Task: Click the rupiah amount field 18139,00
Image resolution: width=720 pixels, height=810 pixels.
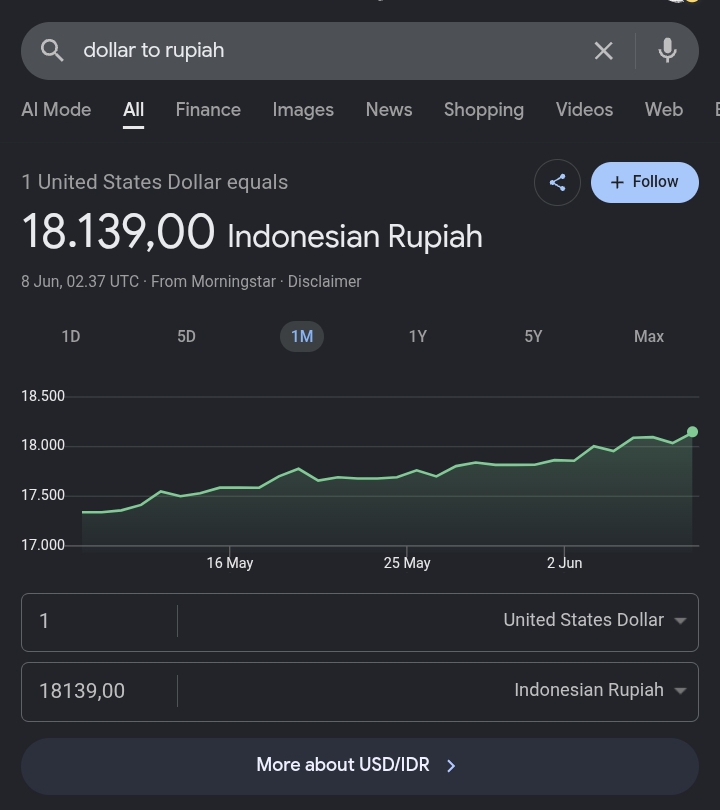Action: [99, 691]
